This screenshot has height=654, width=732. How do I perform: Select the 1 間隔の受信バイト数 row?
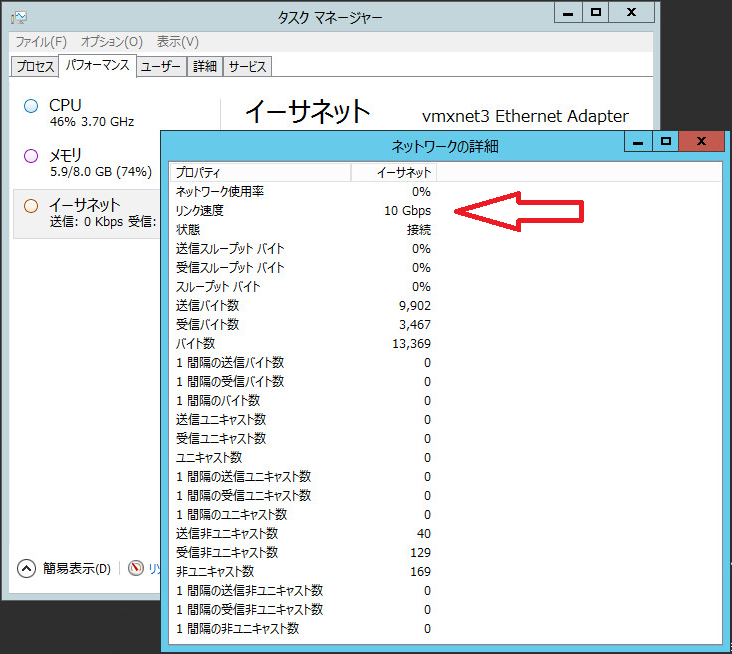point(303,382)
